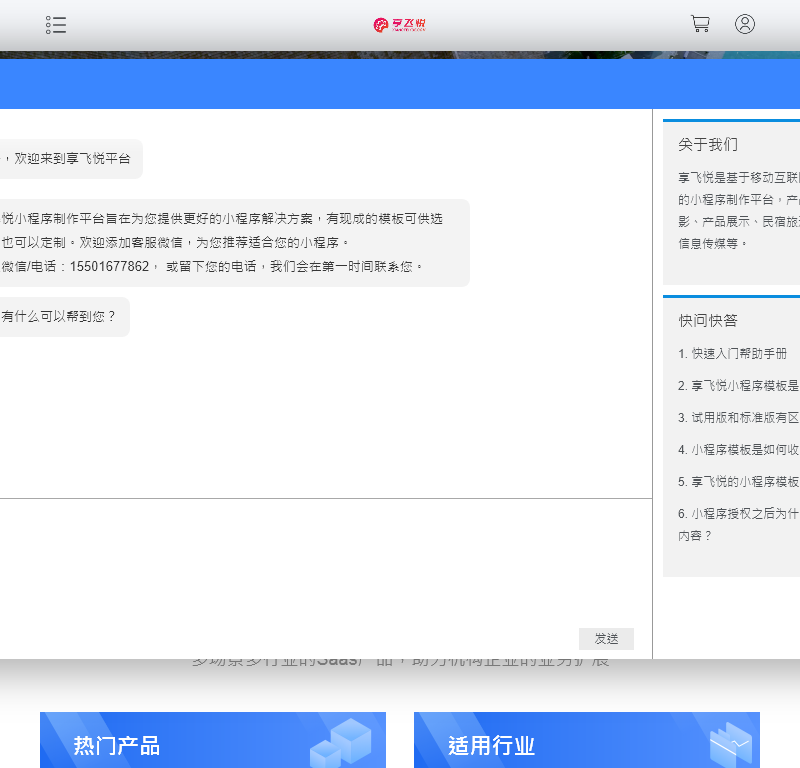Select the 适用行业 banner card
The image size is (800, 768).
coord(587,739)
